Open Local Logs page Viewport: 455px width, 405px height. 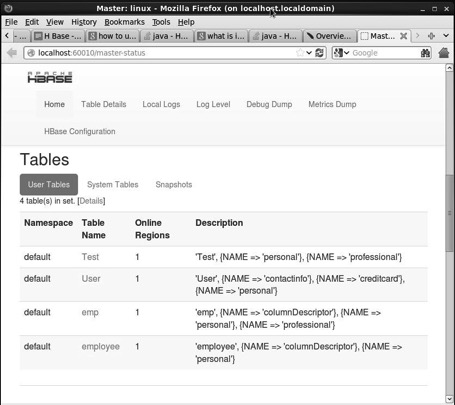tap(161, 104)
